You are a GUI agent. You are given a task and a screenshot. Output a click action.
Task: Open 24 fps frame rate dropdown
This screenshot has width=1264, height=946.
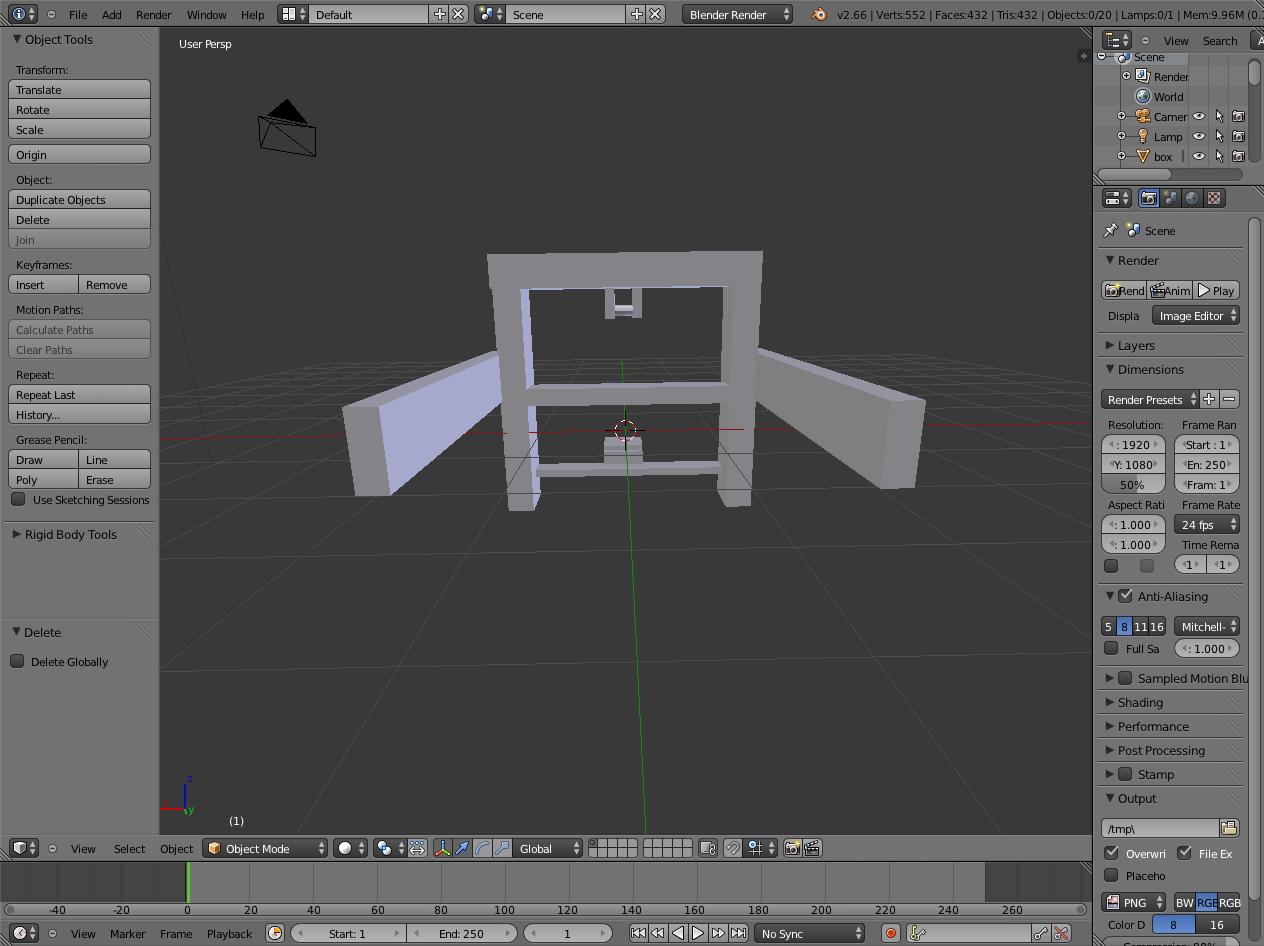point(1207,524)
